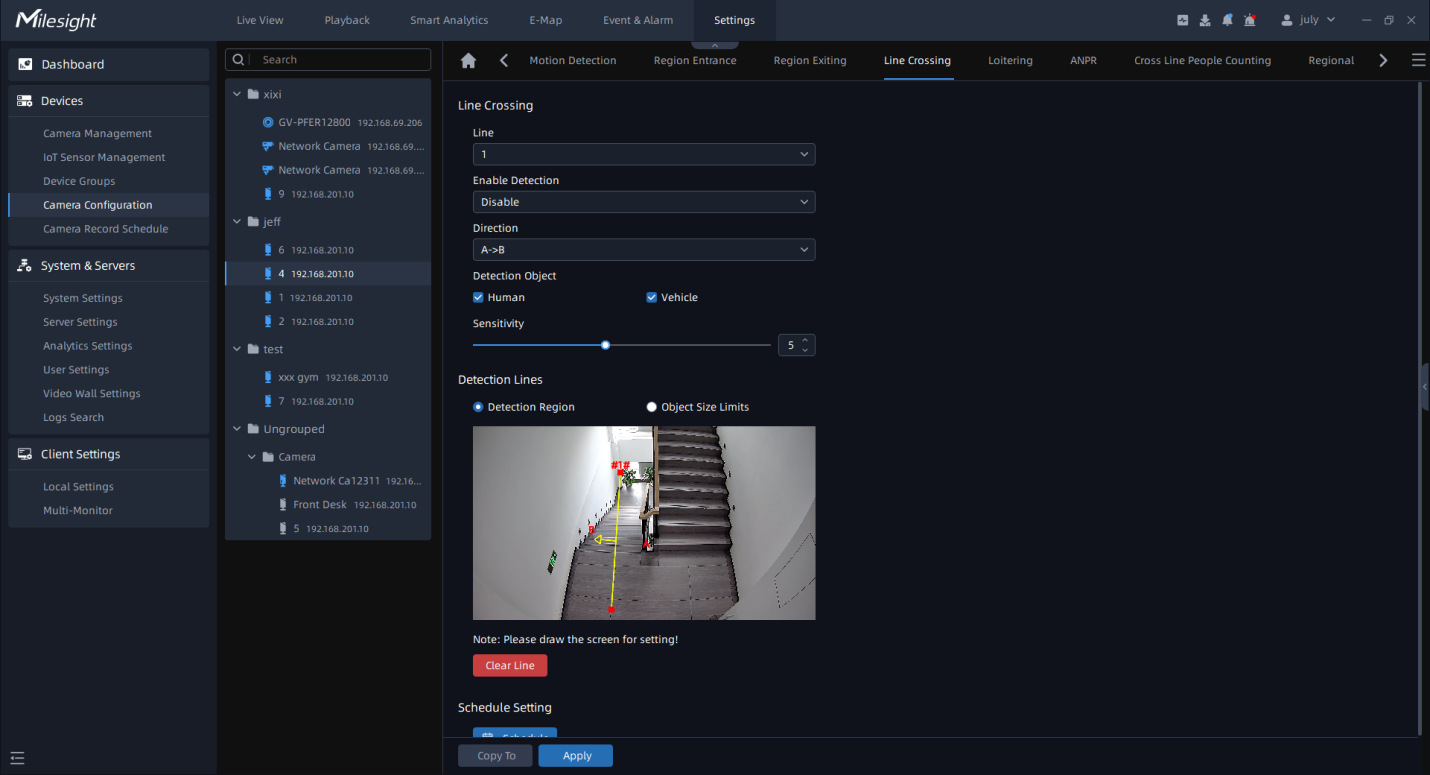The width and height of the screenshot is (1430, 775).
Task: Open the Playback tab in top menu
Action: 347,20
